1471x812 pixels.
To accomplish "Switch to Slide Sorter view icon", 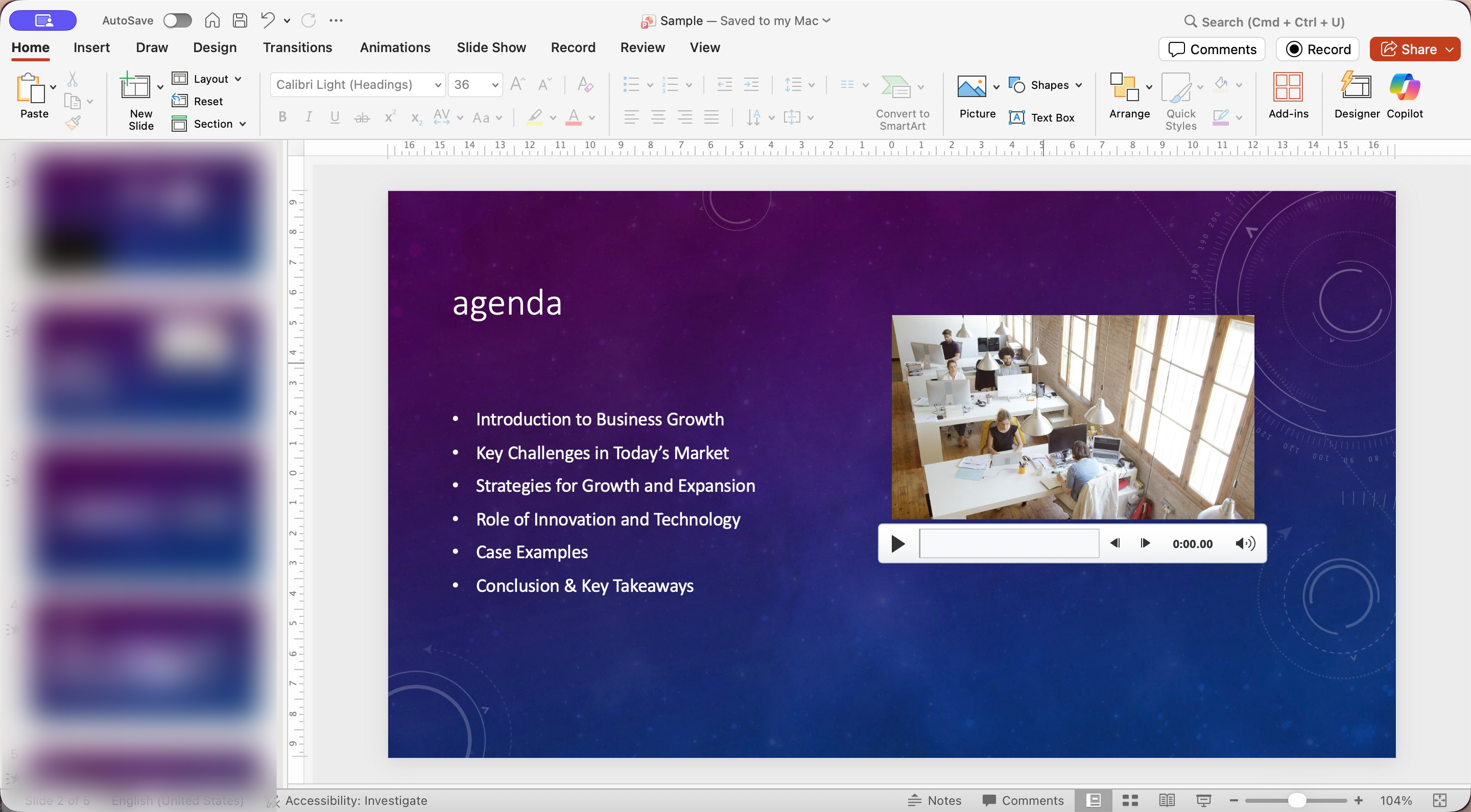I will pos(1130,800).
